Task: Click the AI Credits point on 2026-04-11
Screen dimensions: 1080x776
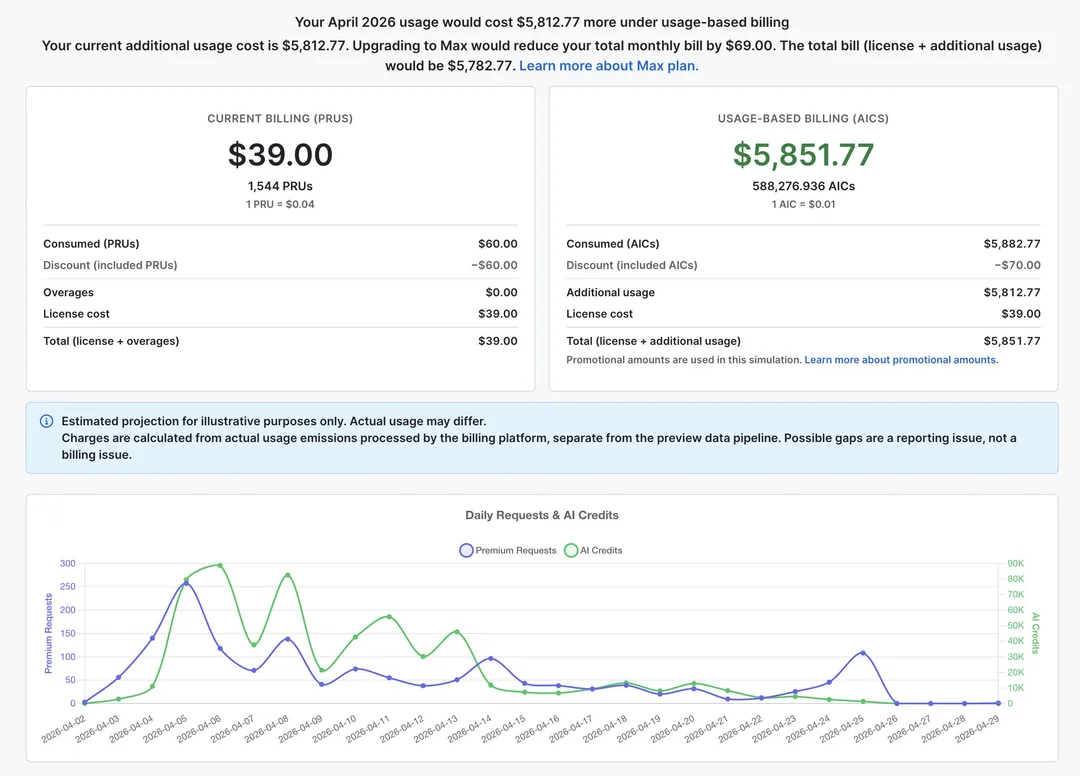Action: coord(389,617)
